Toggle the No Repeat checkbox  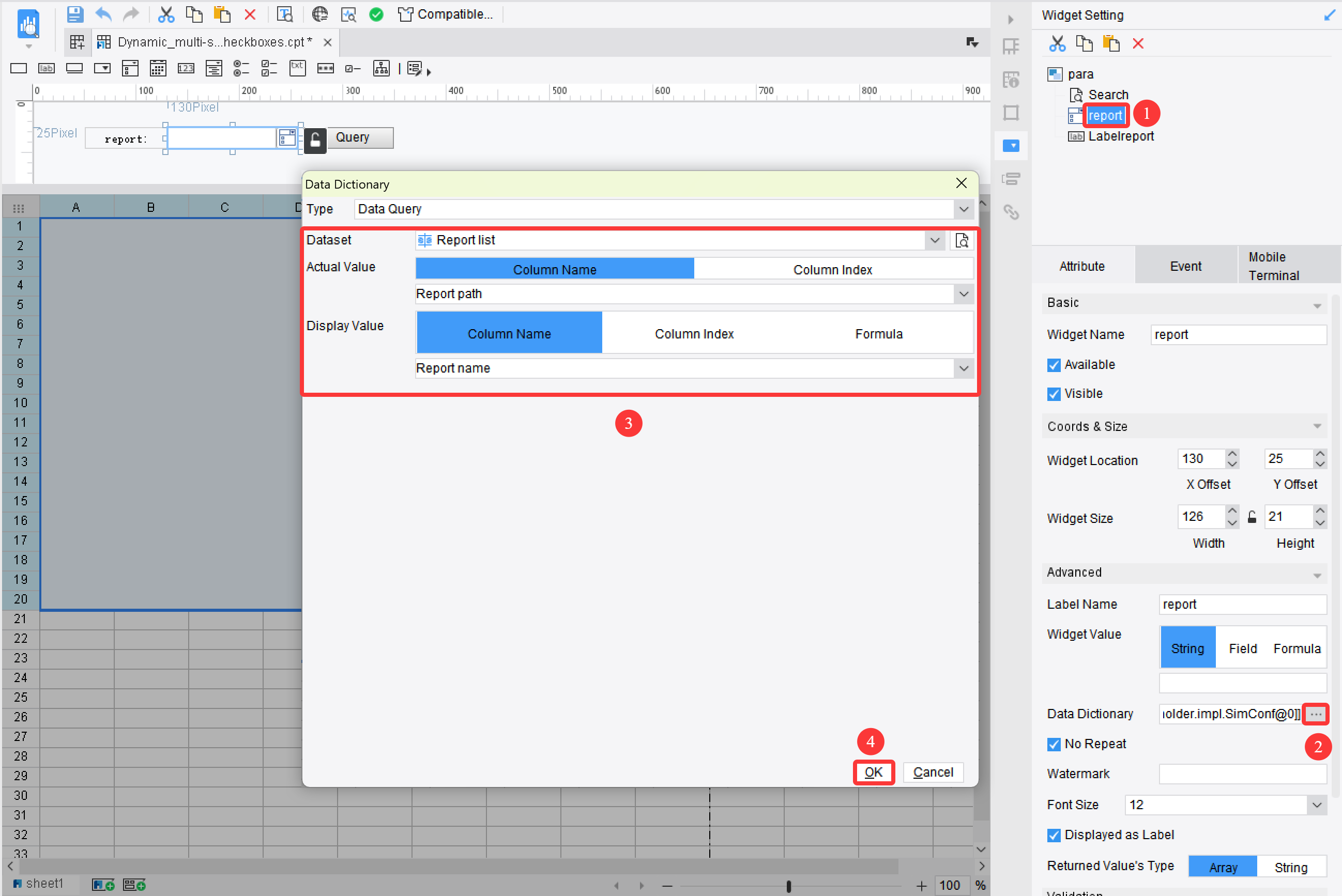tap(1054, 745)
